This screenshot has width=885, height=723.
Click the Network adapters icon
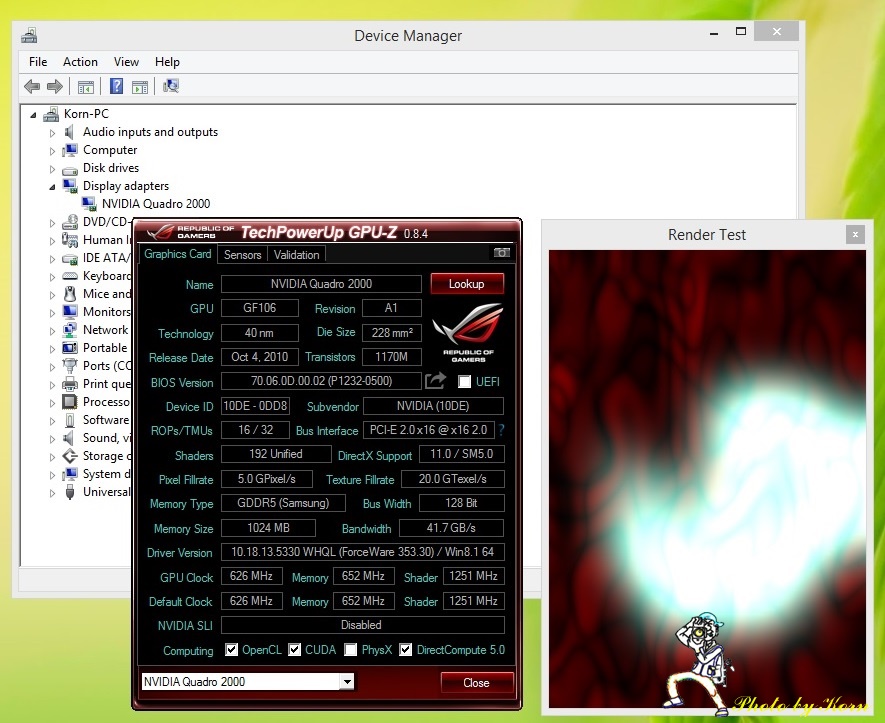coord(69,330)
